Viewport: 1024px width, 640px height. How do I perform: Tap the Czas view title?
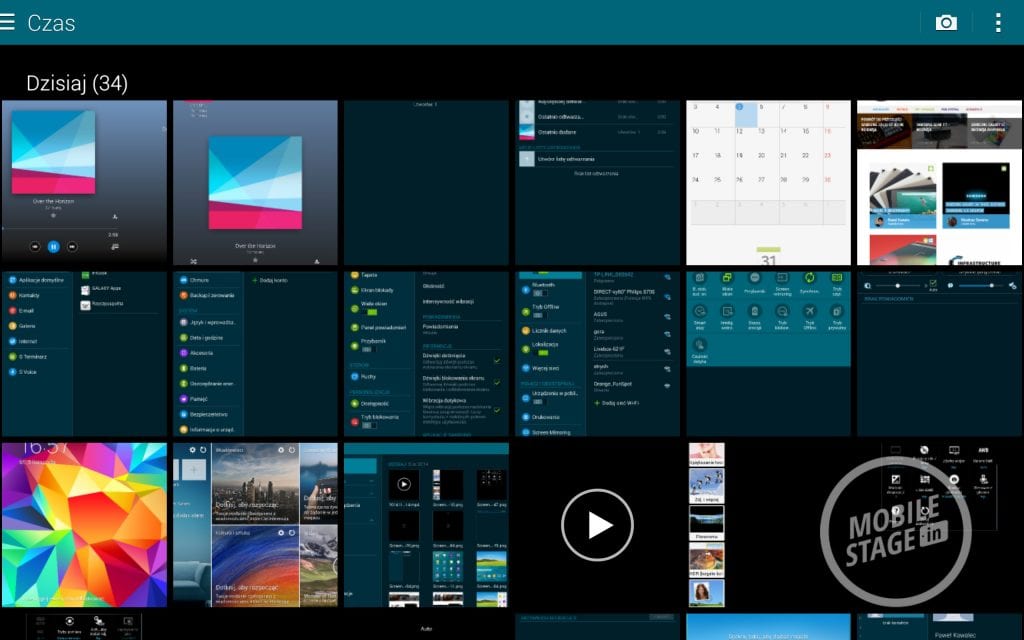51,22
